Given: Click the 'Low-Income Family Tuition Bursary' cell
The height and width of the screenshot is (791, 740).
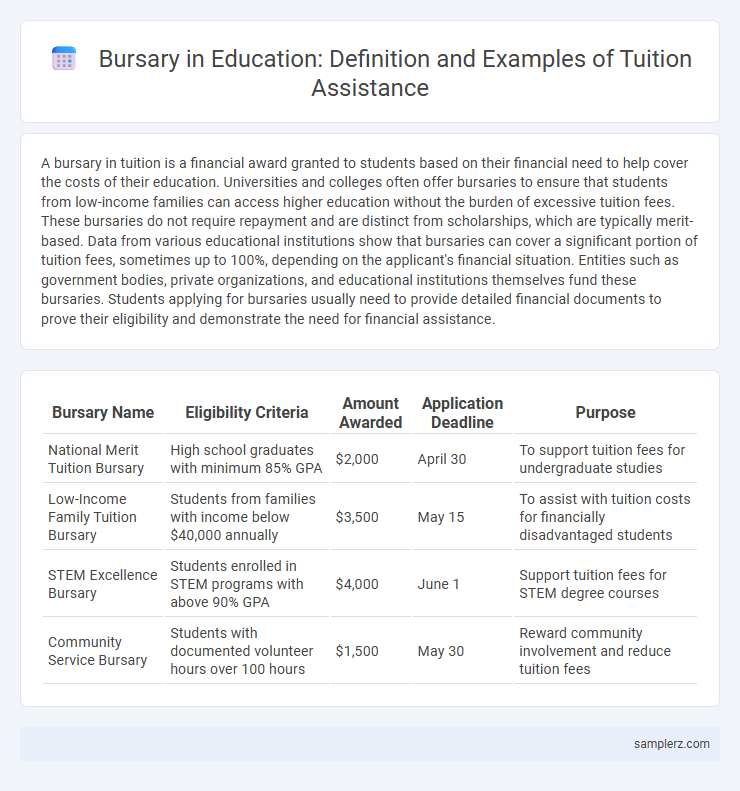Looking at the screenshot, I should tap(103, 517).
